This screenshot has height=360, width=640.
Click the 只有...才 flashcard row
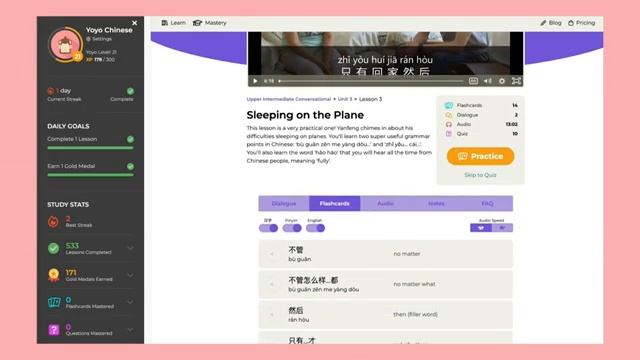click(385, 338)
